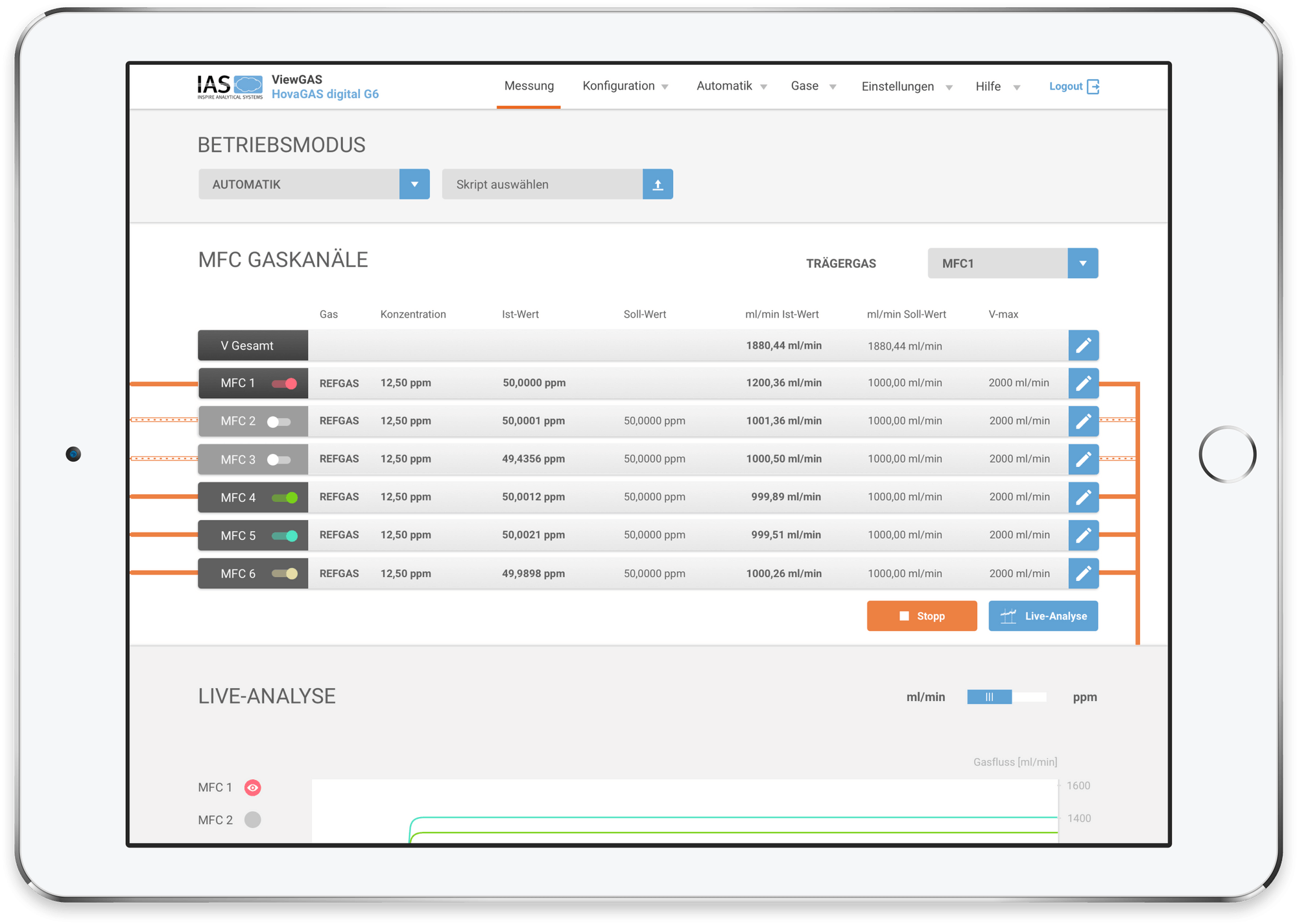Viewport: 1297px width, 924px height.
Task: Expand the Trägergas MFC1 dropdown
Action: tap(1082, 263)
